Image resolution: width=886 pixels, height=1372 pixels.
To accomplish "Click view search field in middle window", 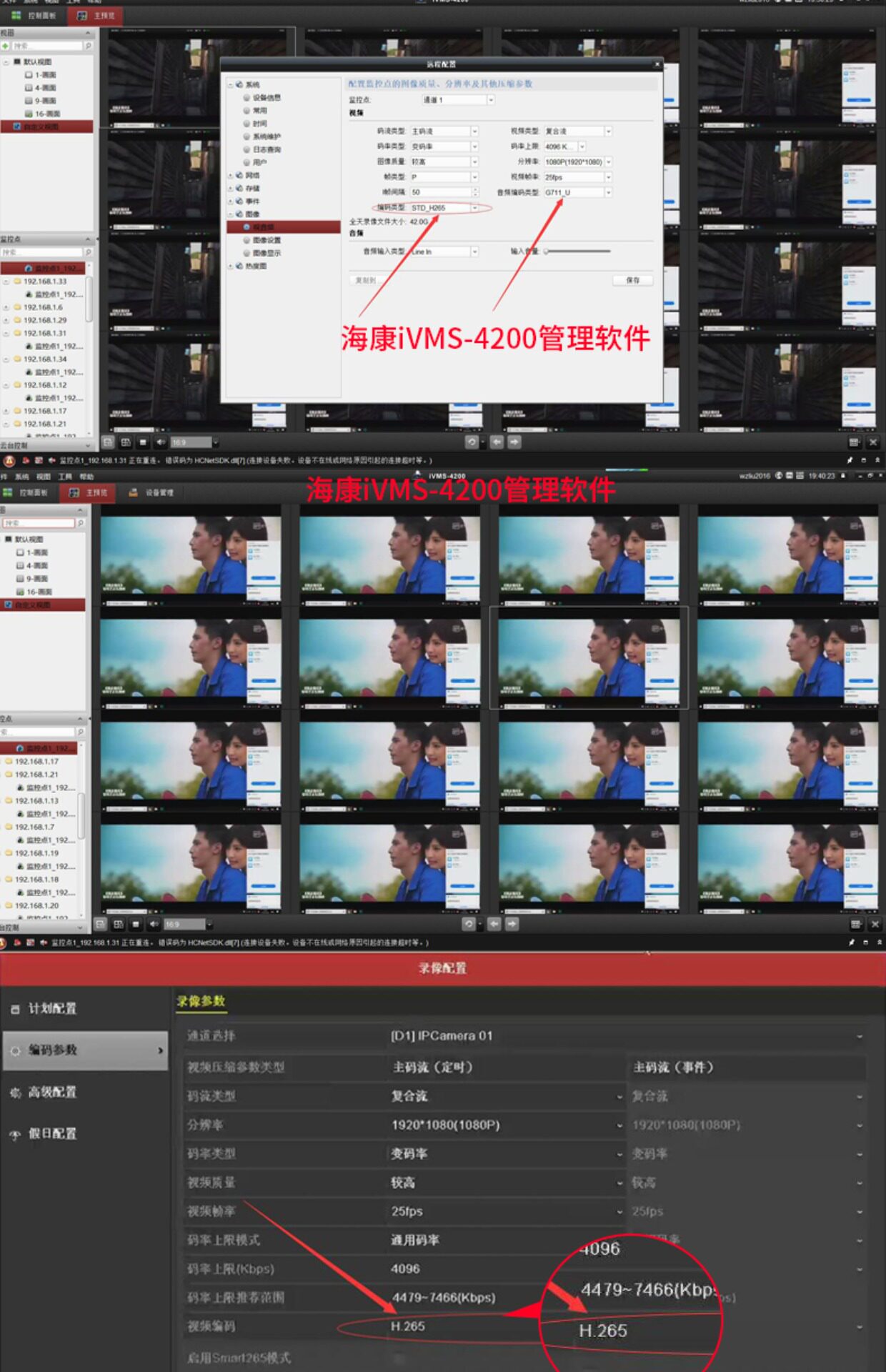I will (39, 523).
